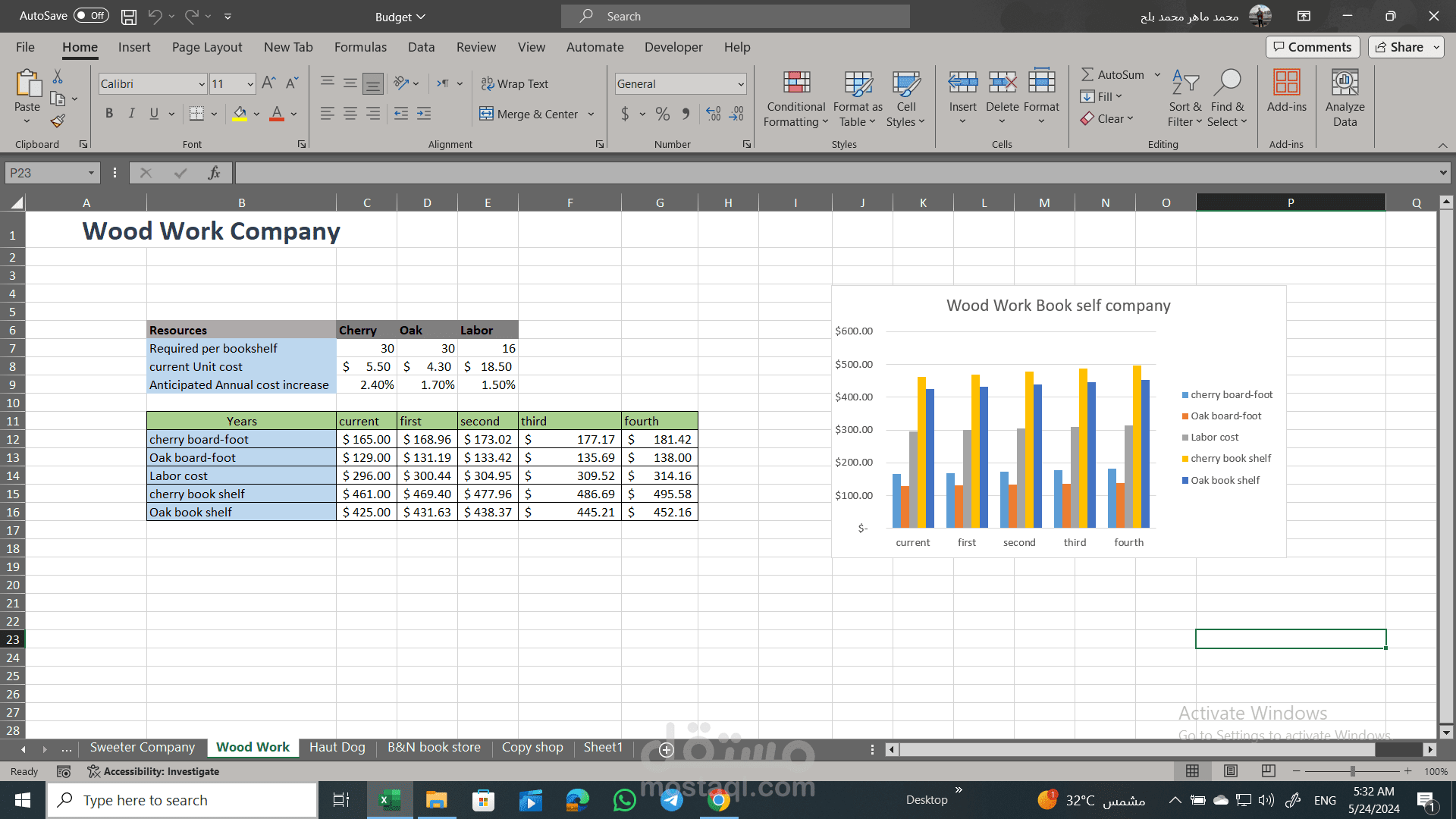Click the Share button

1399,47
